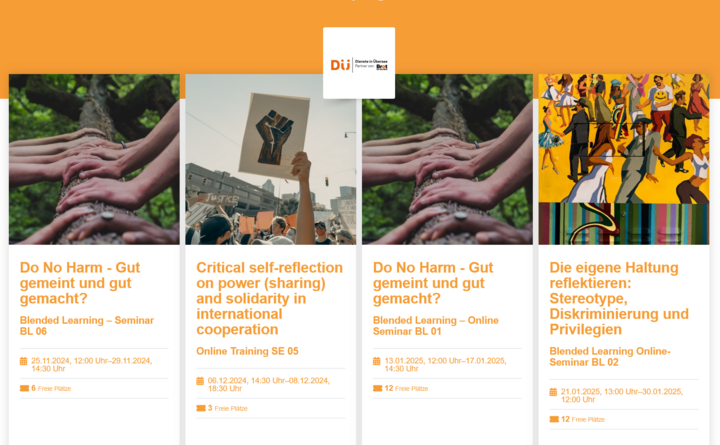Click Blended Learning Online-Seminar BL 02 subtitle
Image resolution: width=720 pixels, height=445 pixels.
pyautogui.click(x=610, y=357)
